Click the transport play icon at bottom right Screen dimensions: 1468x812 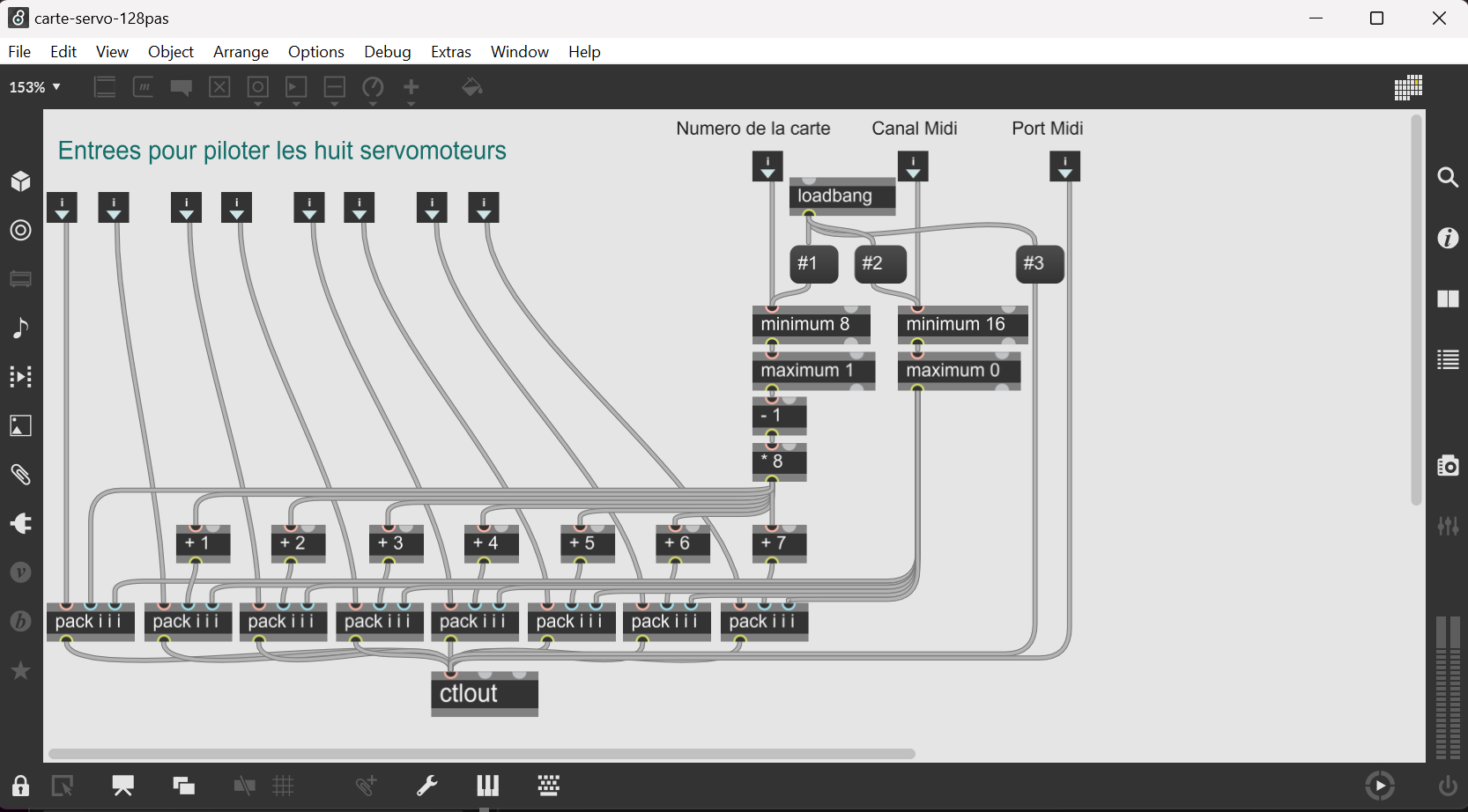click(x=1380, y=786)
